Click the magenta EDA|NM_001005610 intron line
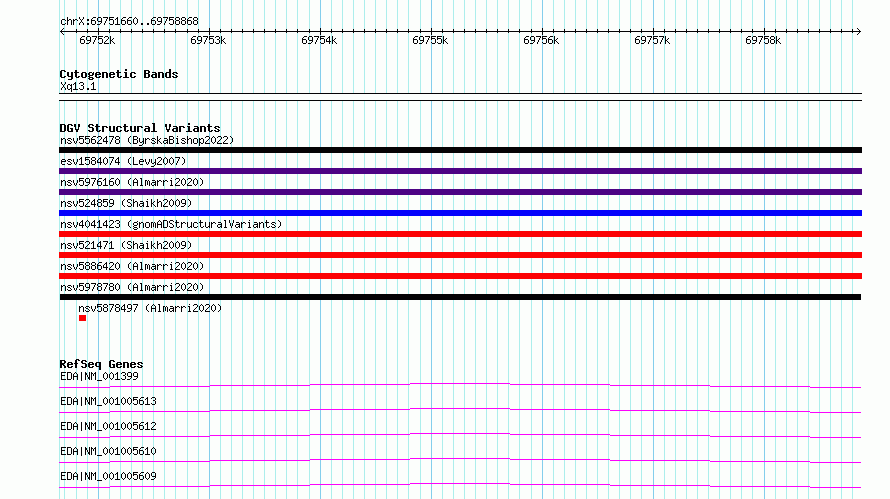Image resolution: width=890 pixels, height=499 pixels. [460, 459]
